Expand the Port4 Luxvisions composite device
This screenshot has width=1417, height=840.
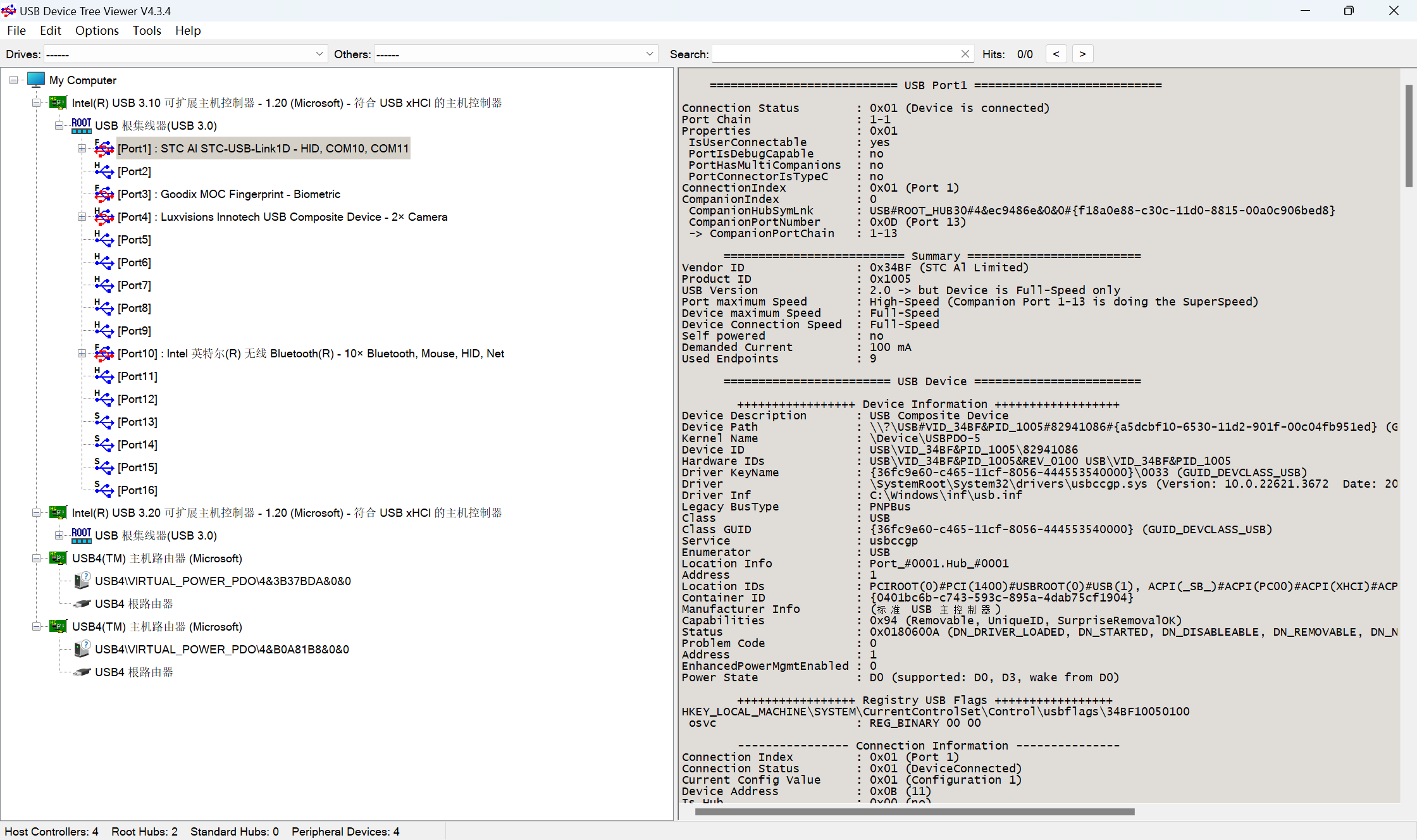tap(82, 216)
